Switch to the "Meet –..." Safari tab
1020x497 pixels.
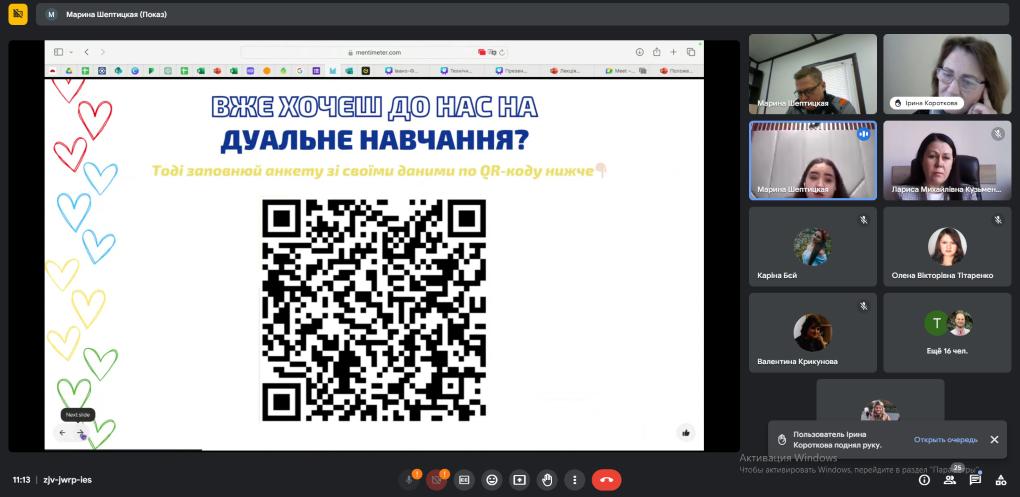pyautogui.click(x=623, y=70)
